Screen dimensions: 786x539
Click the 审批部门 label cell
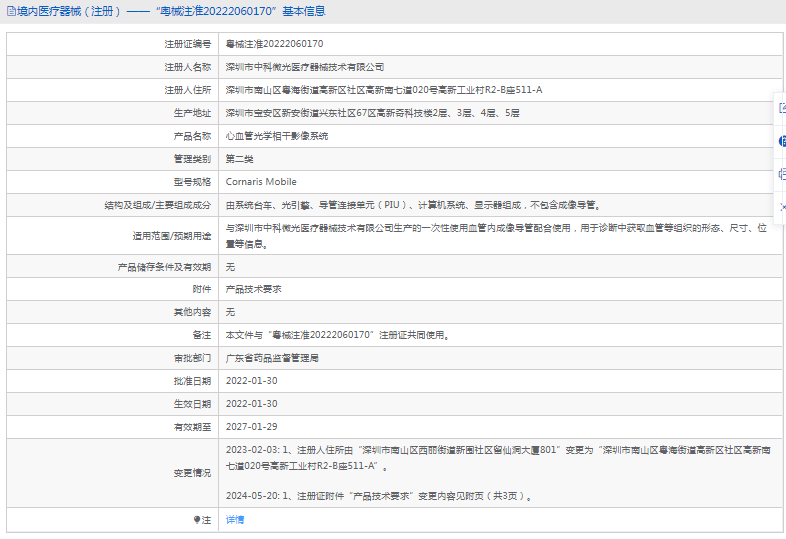pyautogui.click(x=113, y=358)
